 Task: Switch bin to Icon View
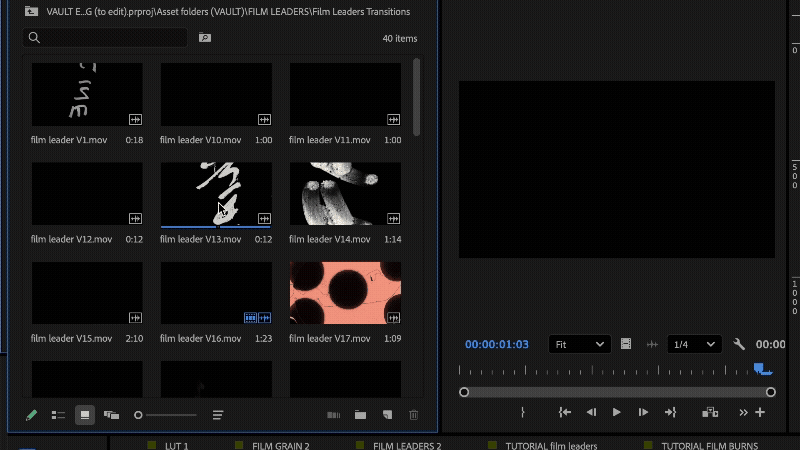tap(85, 415)
